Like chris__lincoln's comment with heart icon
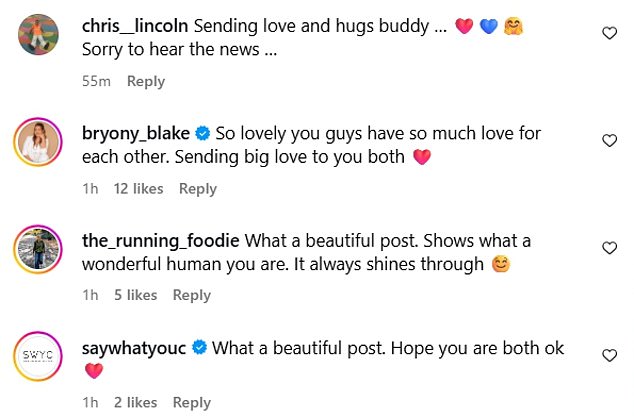 [x=609, y=33]
